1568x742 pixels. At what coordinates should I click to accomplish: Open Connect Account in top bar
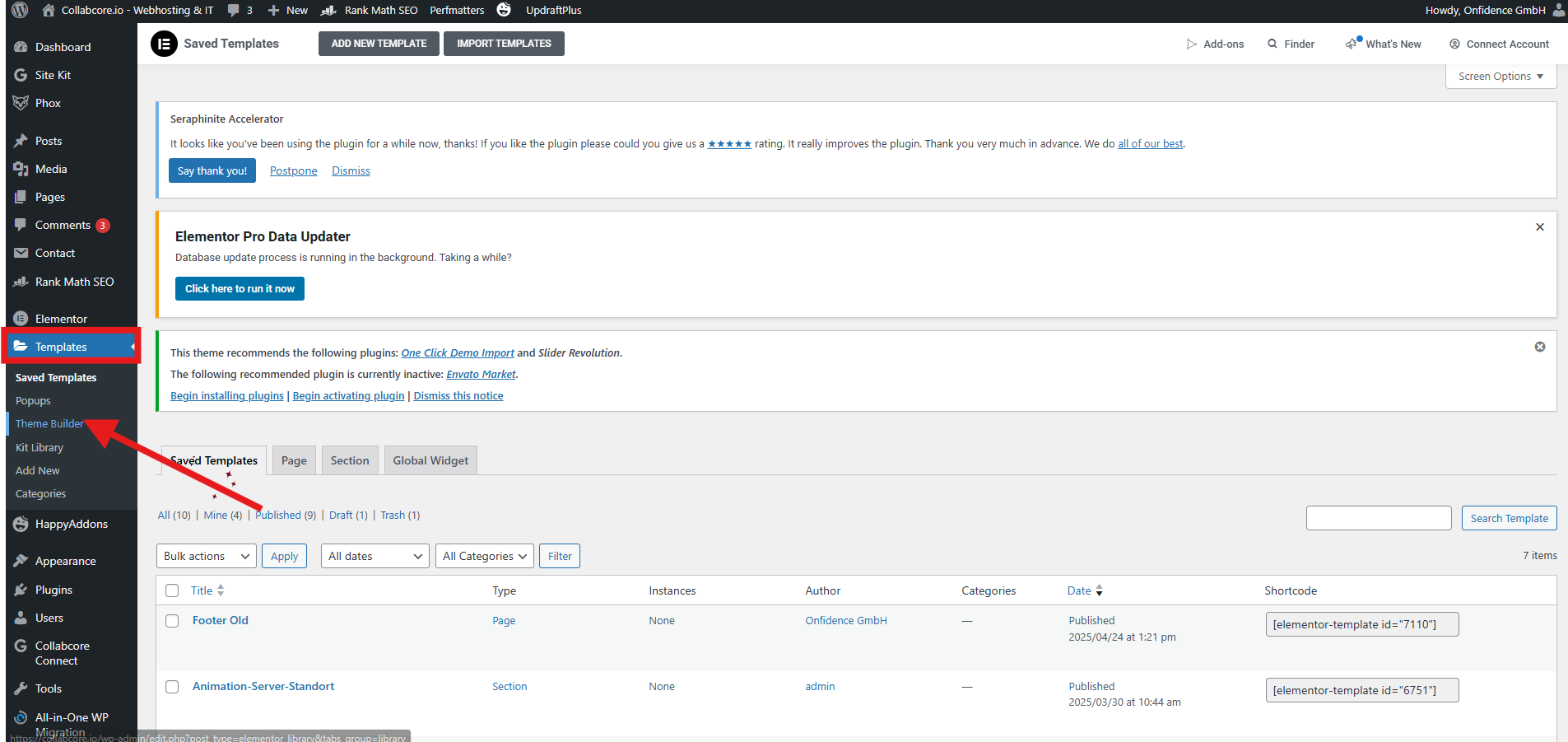pyautogui.click(x=1499, y=44)
